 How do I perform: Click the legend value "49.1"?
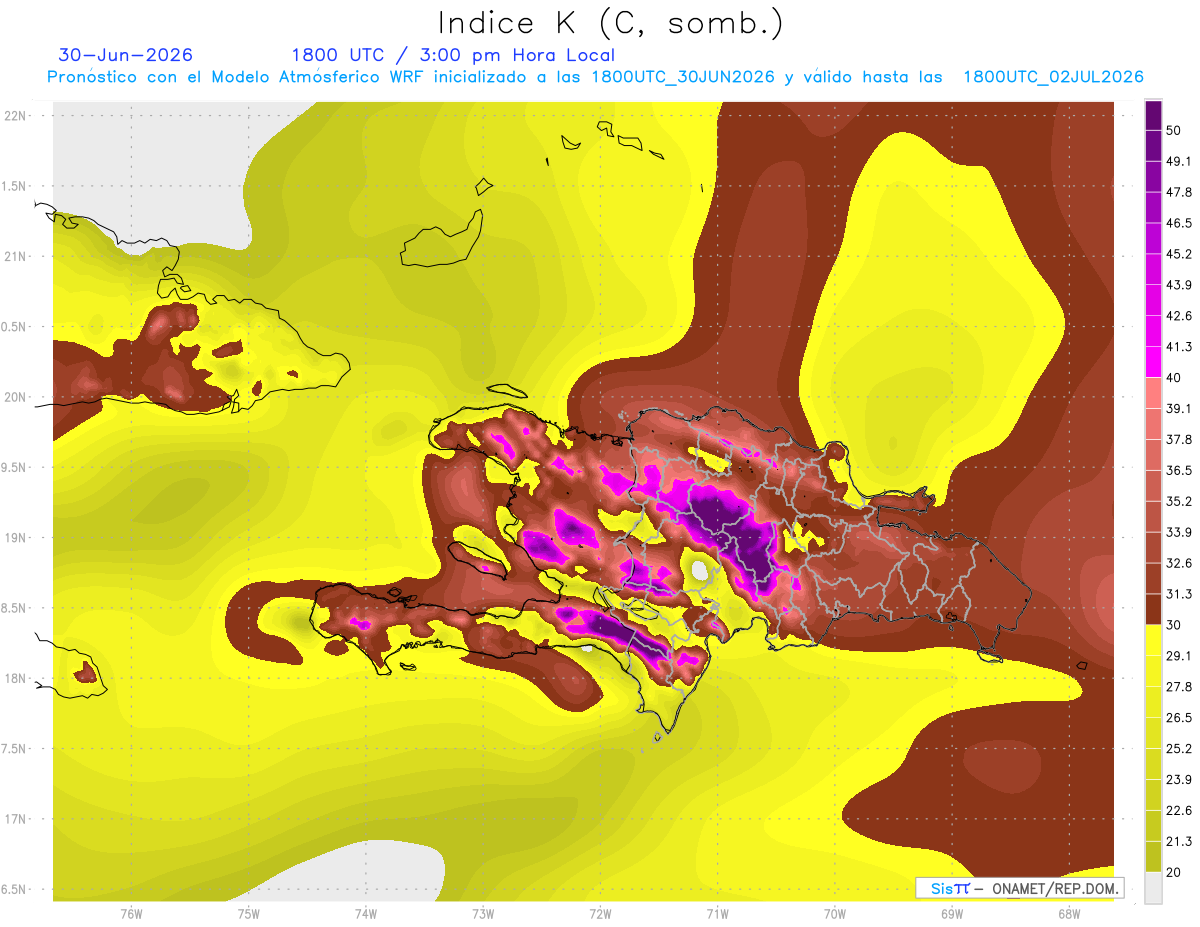coord(1179,161)
